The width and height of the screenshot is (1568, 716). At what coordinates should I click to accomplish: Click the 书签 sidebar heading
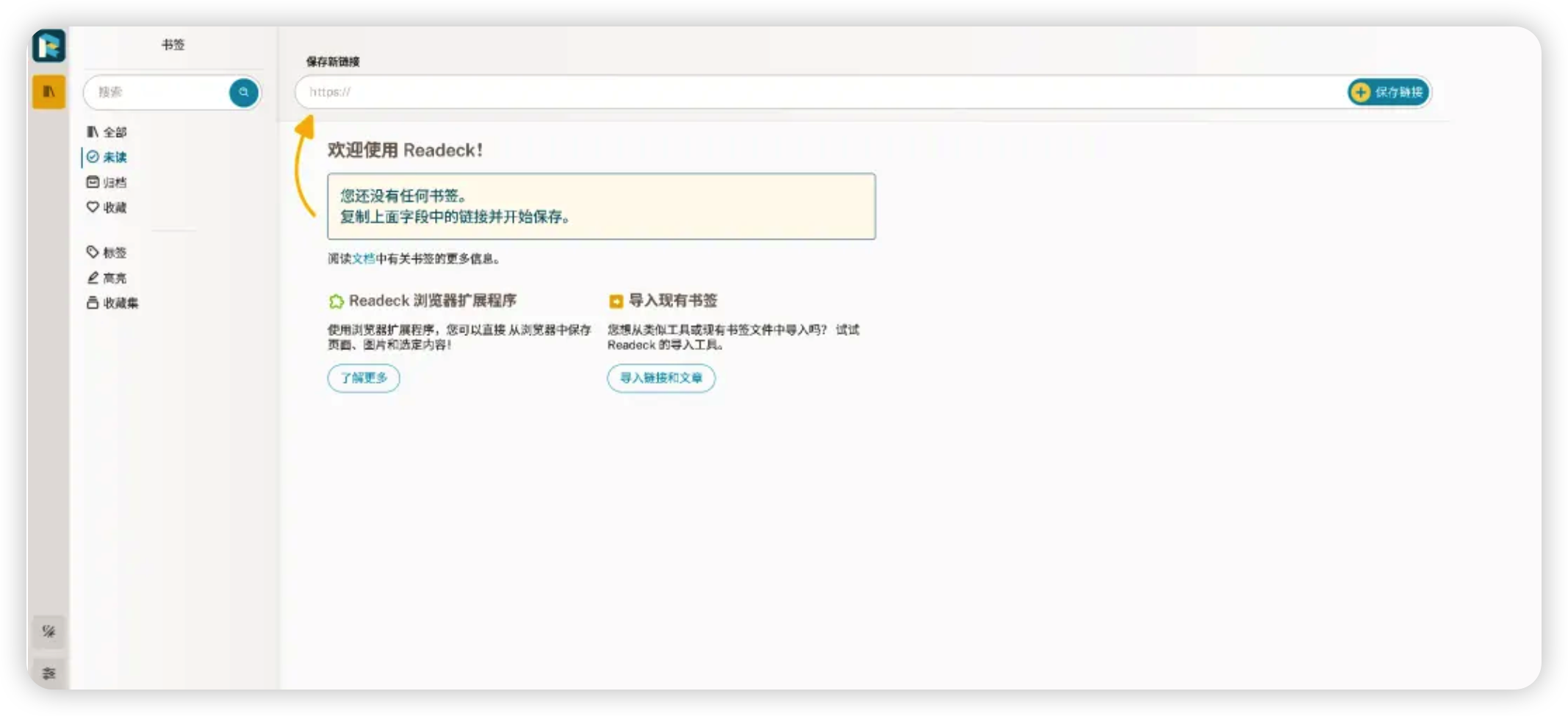[173, 45]
